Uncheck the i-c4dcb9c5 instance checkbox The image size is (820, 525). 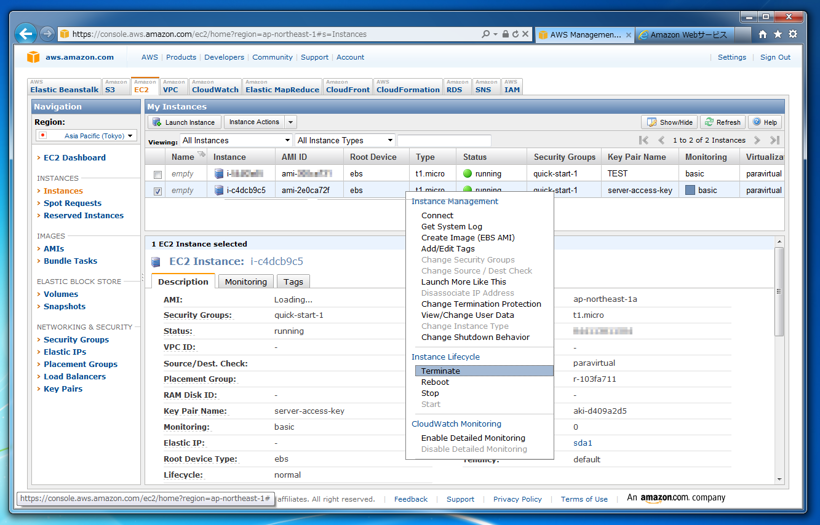157,190
